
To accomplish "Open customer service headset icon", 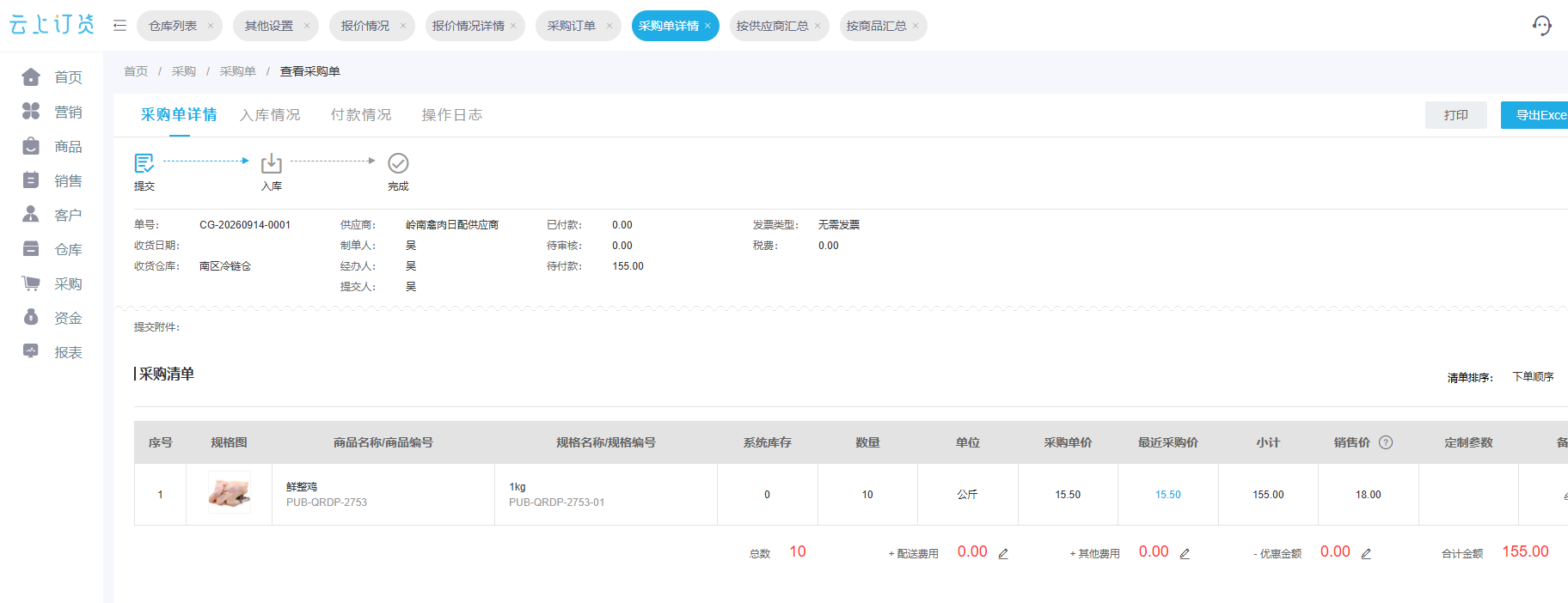I will click(1542, 26).
